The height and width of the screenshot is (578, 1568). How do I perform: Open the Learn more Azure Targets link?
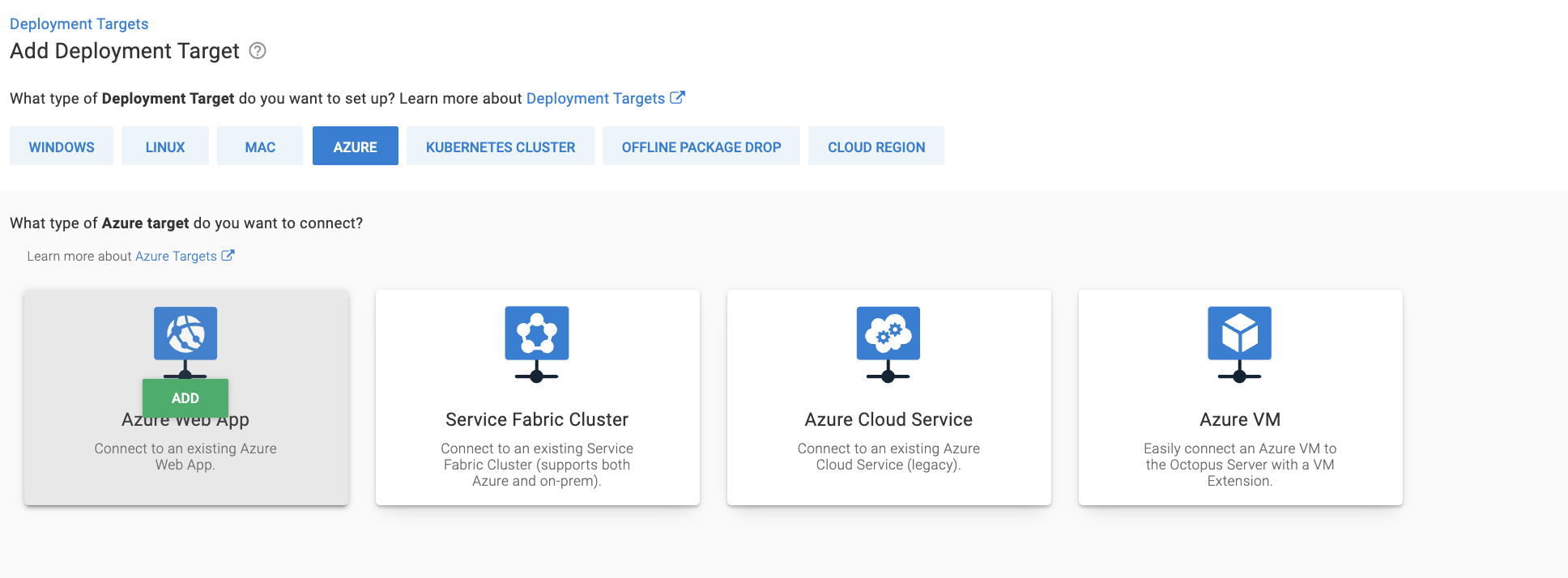pos(176,257)
